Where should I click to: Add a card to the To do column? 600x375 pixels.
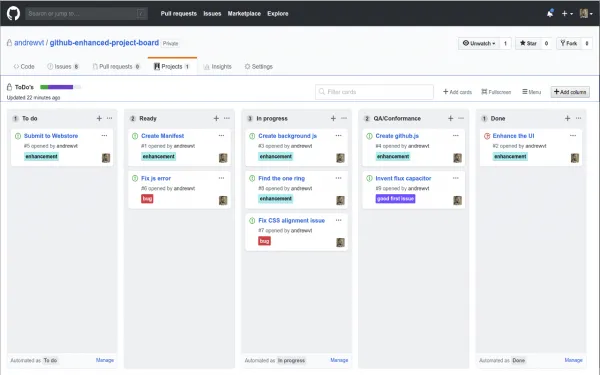pos(99,118)
